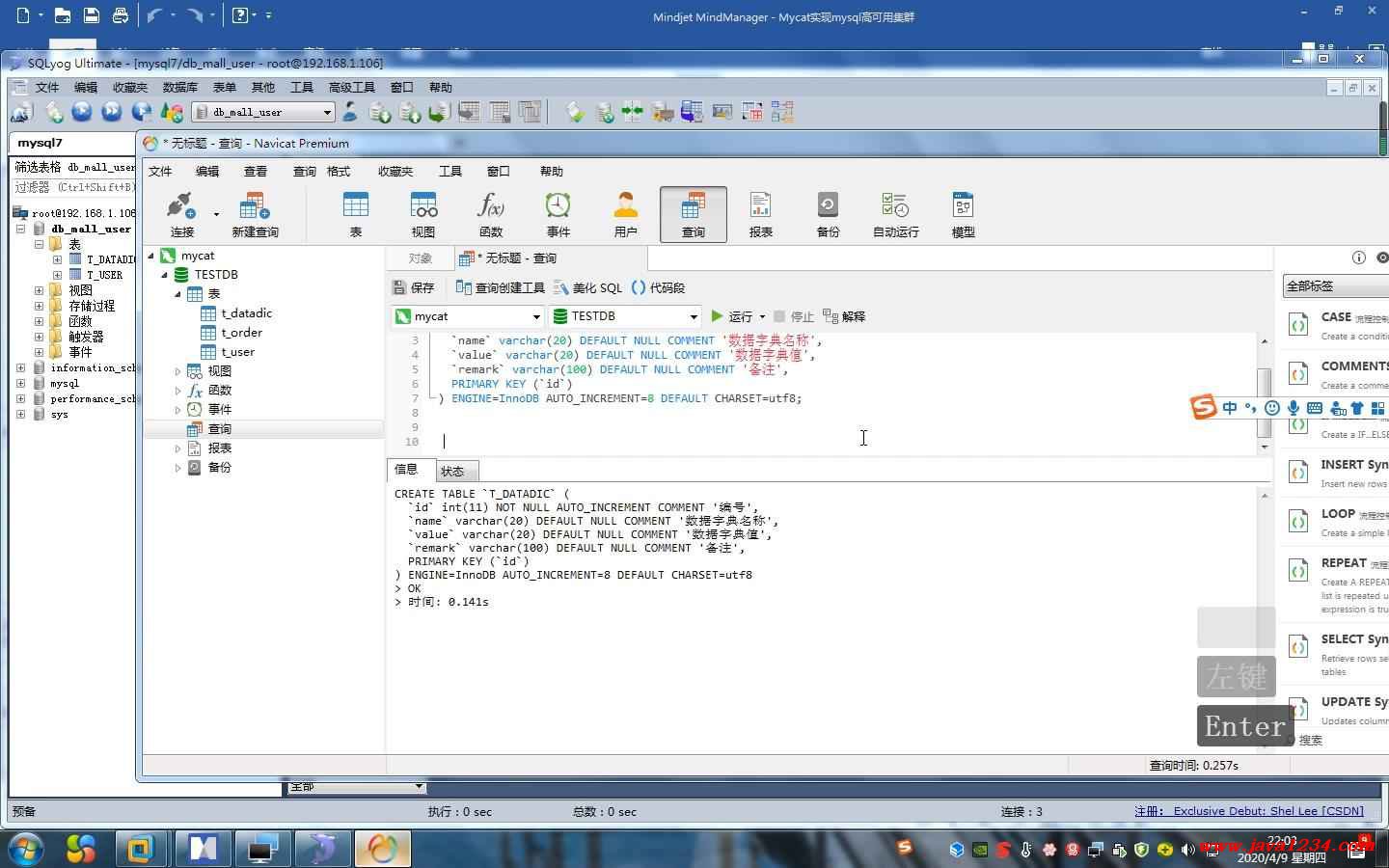
Task: Click the keyboard icon on Sogou input bar
Action: pos(1315,408)
